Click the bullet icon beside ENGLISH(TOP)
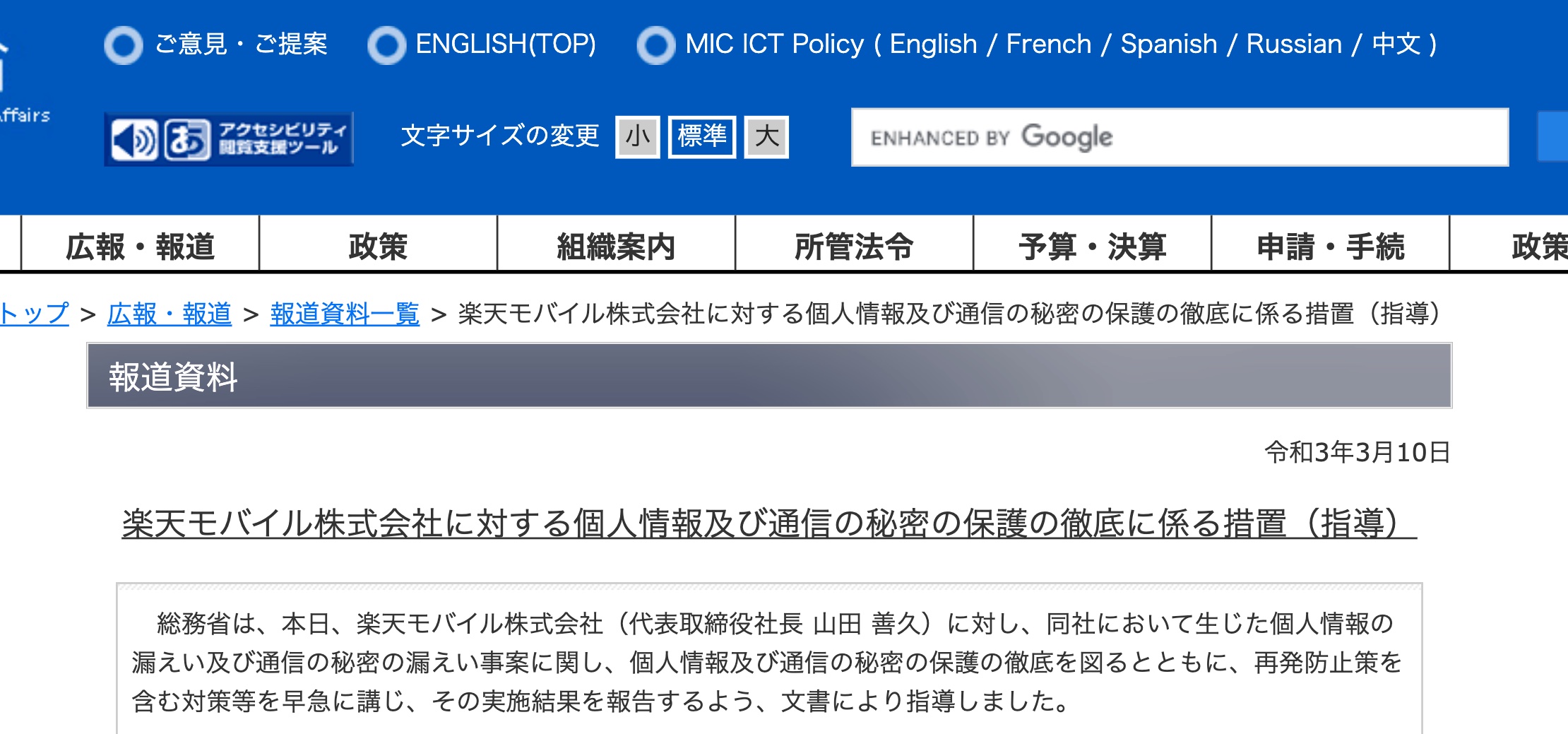Viewport: 1568px width, 734px height. pos(386,45)
